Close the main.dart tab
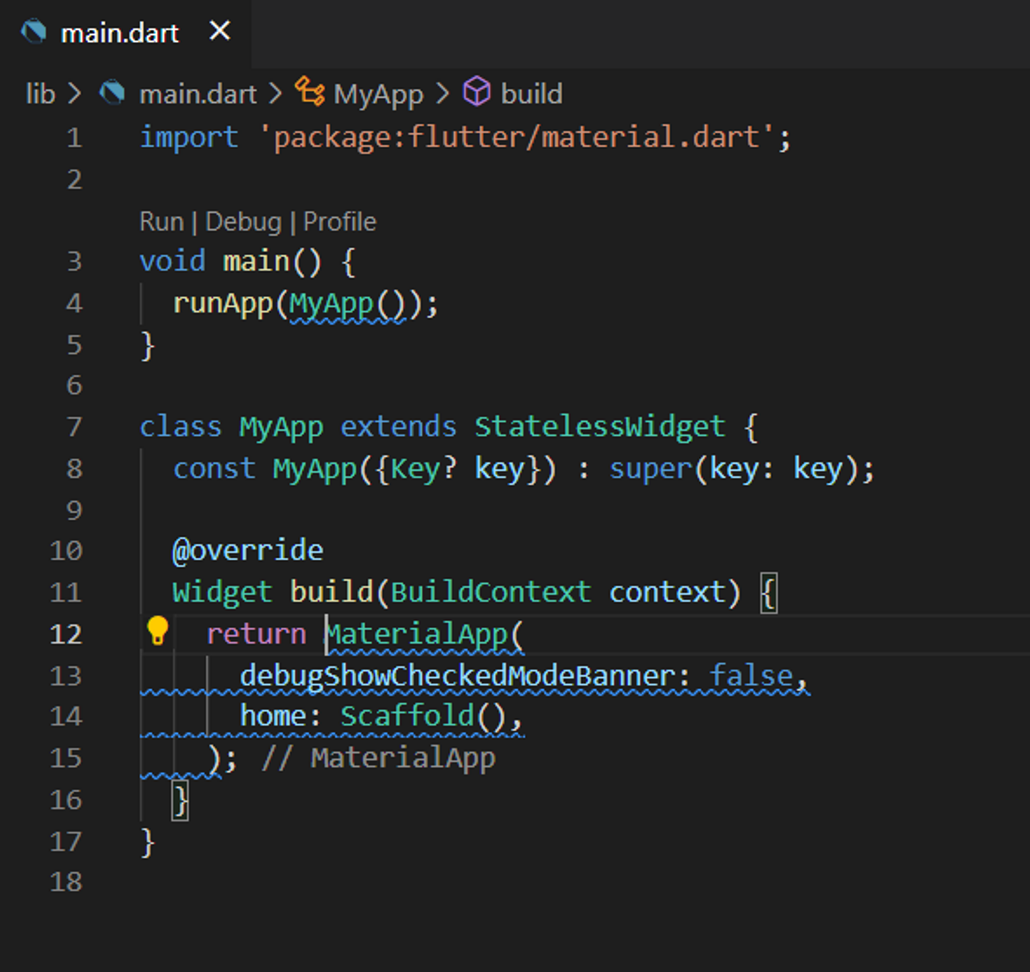This screenshot has width=1030, height=972. [x=220, y=31]
